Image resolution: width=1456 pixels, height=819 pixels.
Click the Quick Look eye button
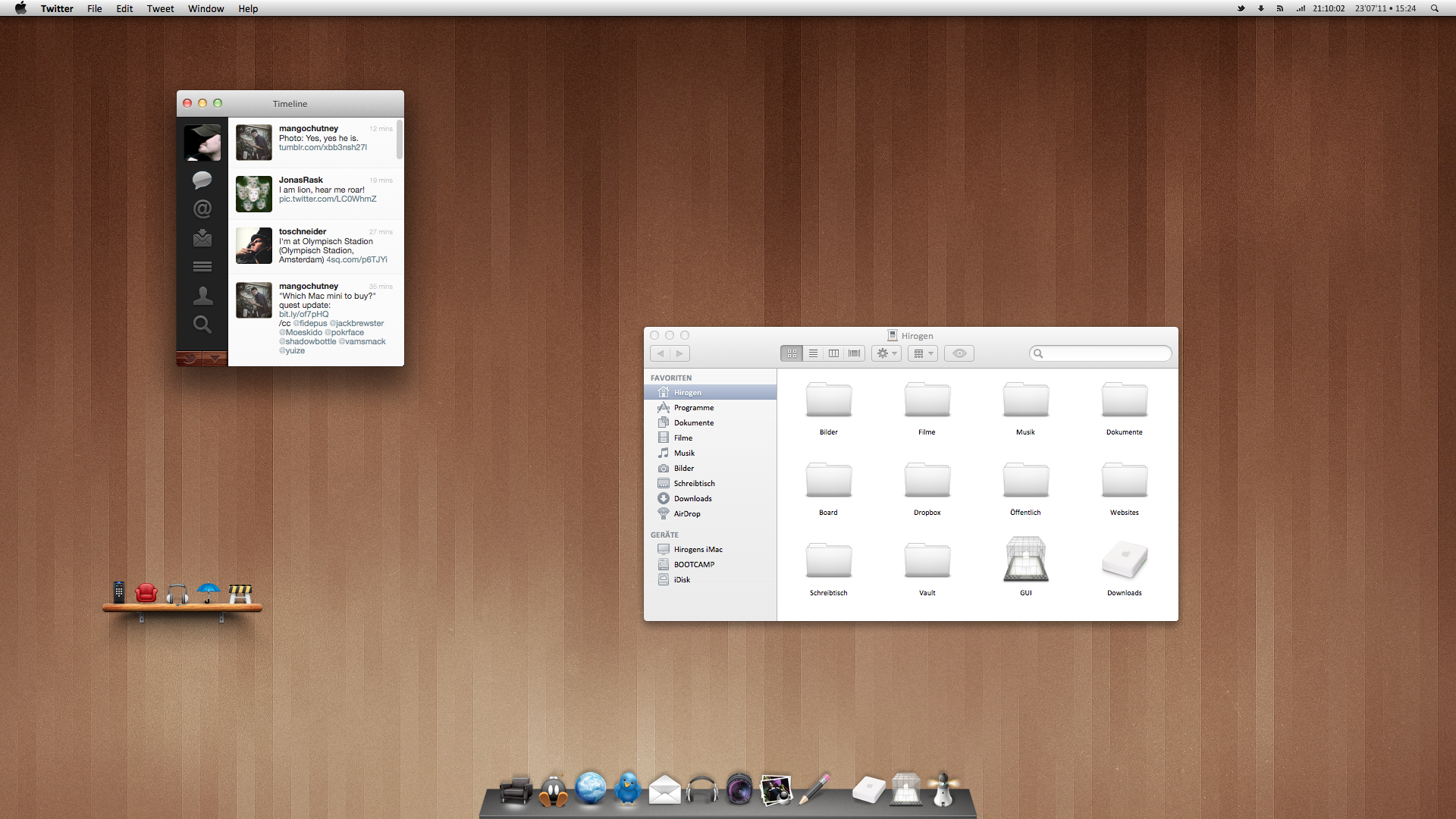pyautogui.click(x=959, y=353)
